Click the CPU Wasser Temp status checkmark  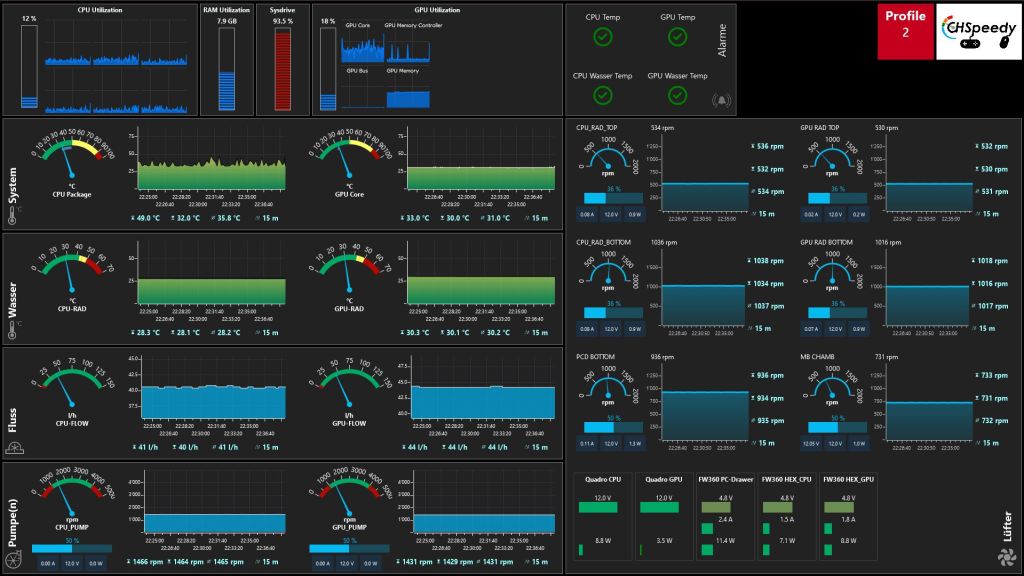click(x=602, y=95)
